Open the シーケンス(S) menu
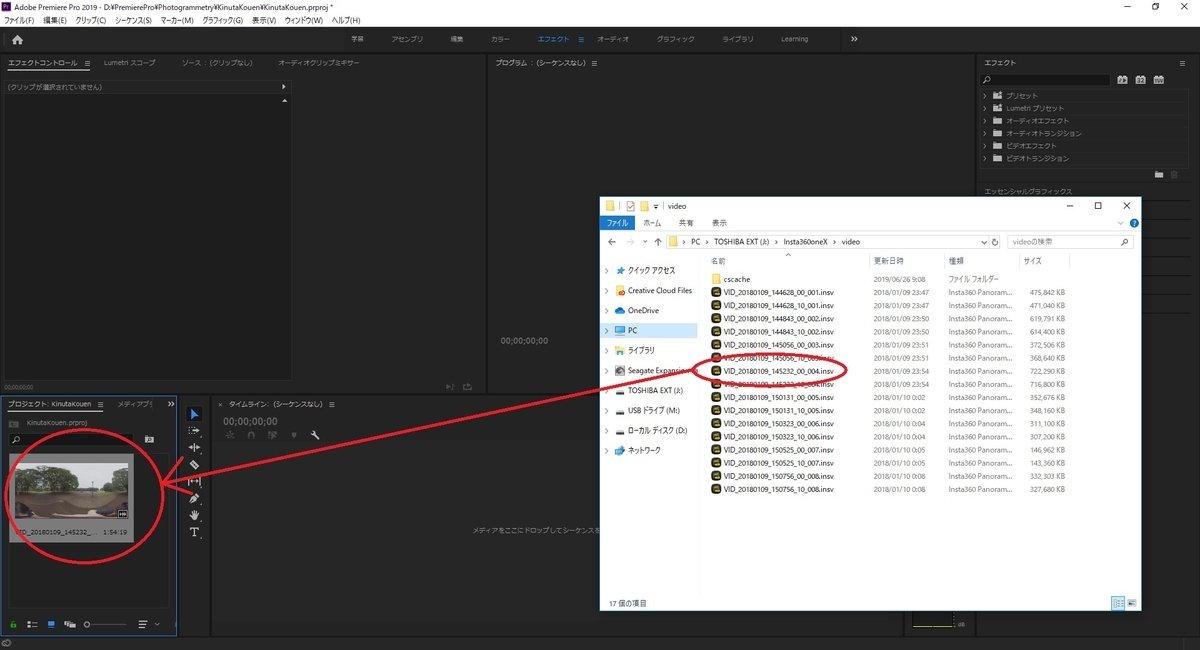 [133, 20]
